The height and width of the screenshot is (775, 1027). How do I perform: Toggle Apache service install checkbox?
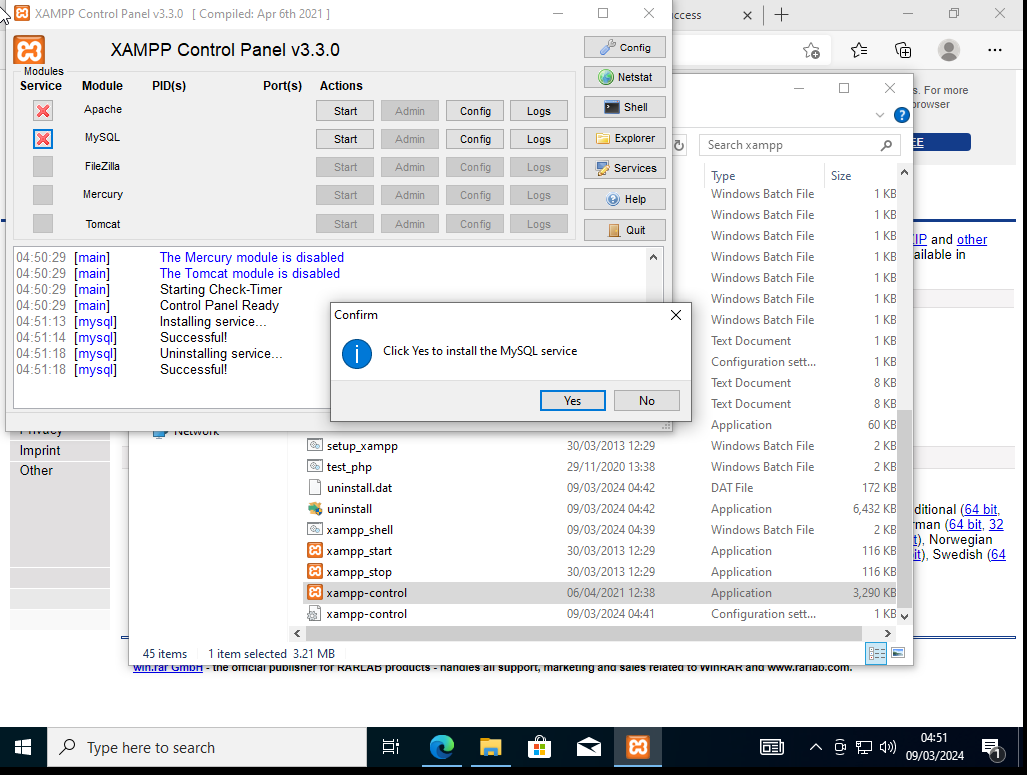coord(43,110)
